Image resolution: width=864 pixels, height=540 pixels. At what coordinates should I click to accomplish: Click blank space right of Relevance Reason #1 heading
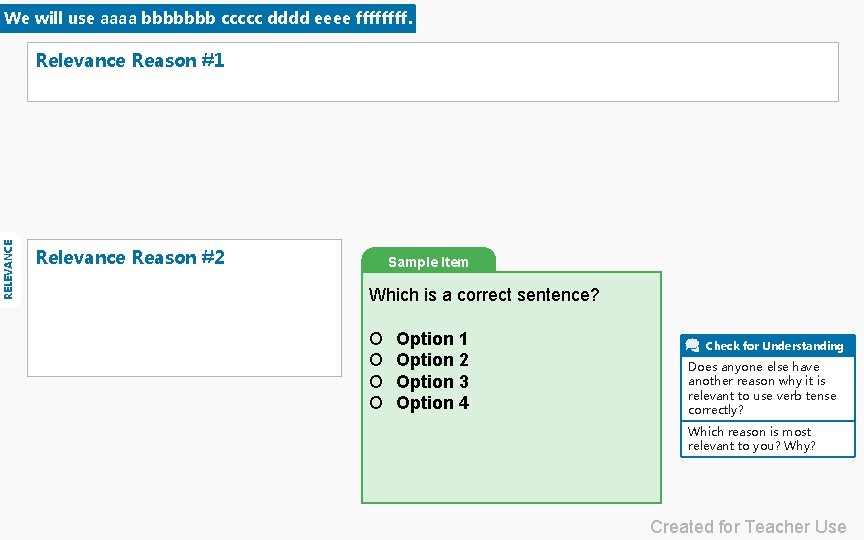[x=530, y=72]
